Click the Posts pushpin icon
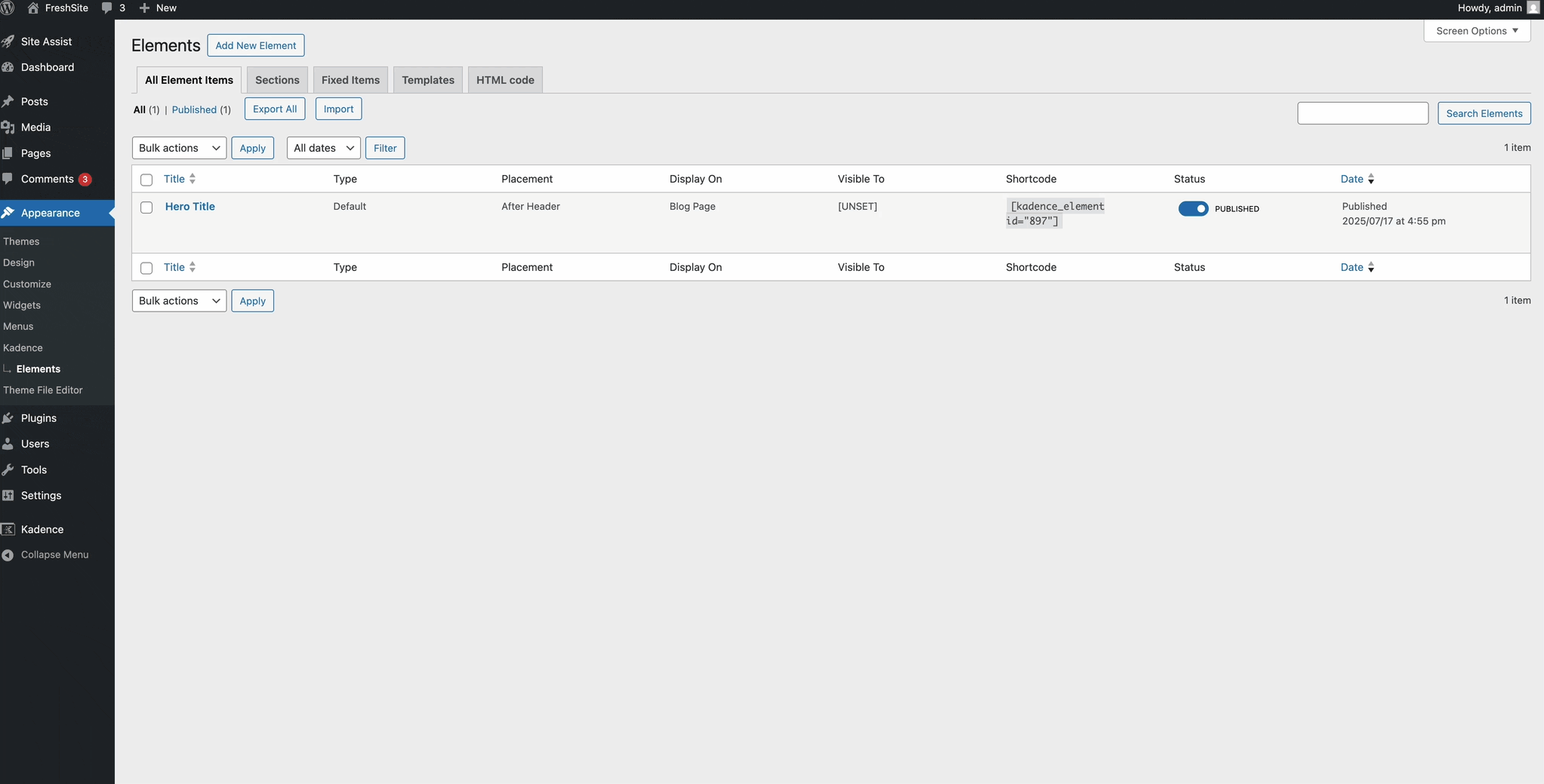The width and height of the screenshot is (1544, 784). pos(8,102)
